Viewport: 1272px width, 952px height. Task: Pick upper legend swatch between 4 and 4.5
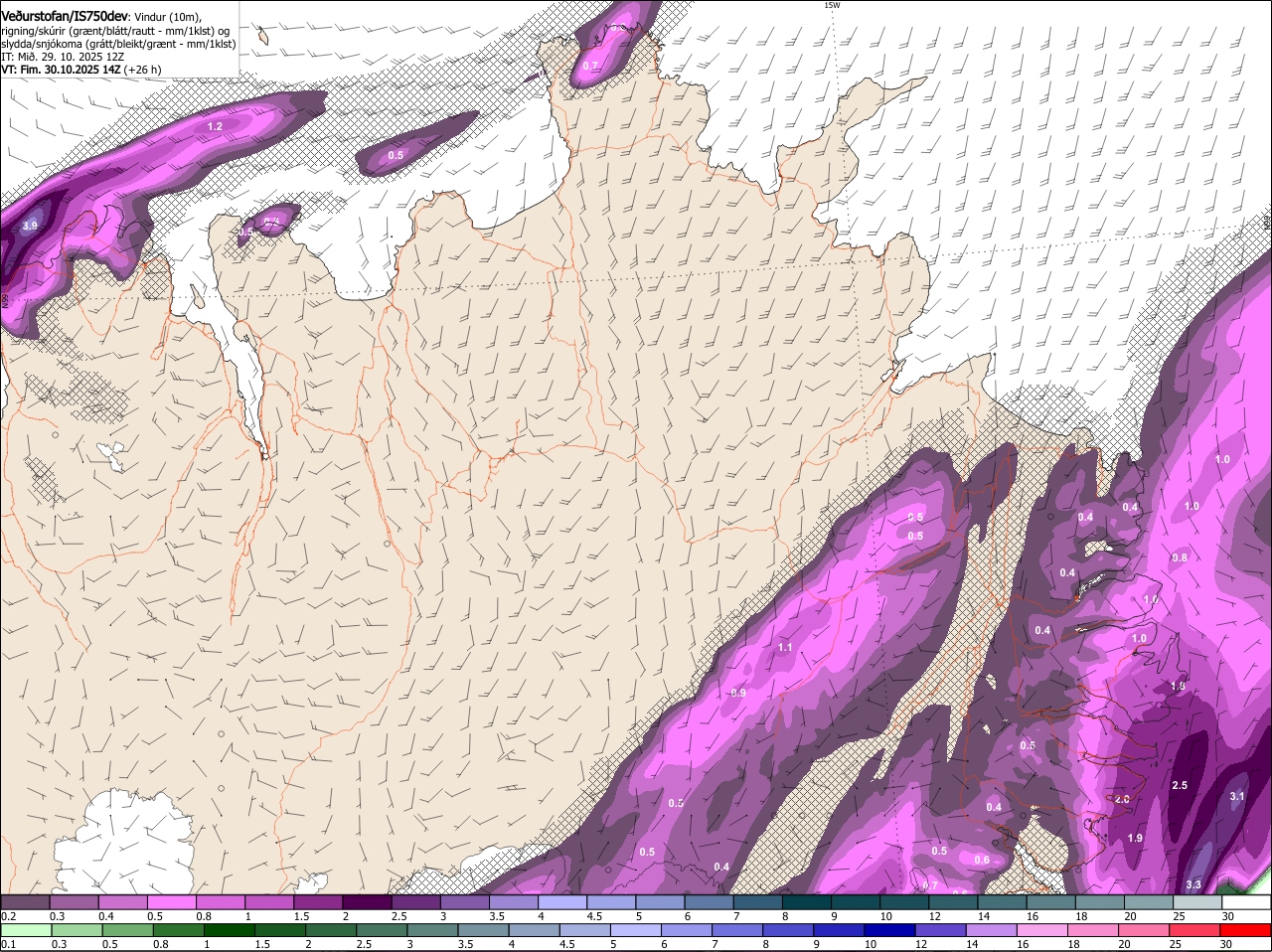pos(561,902)
